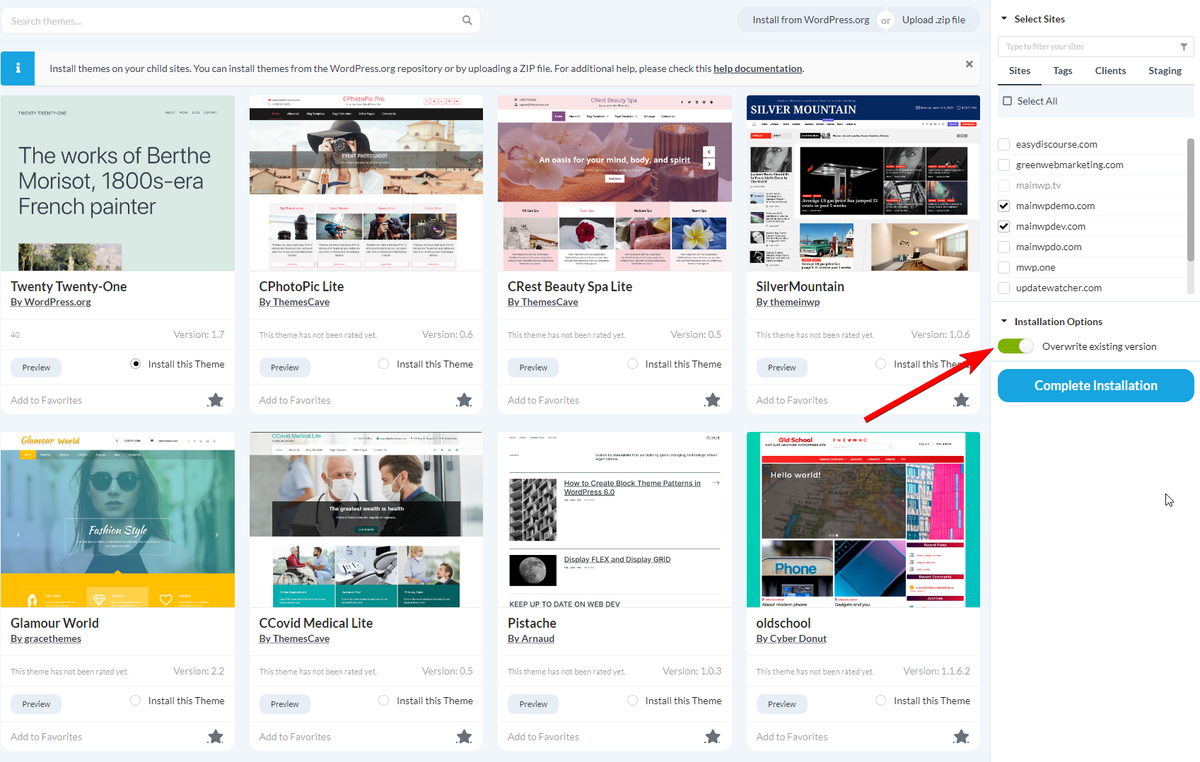Select Install this Theme for CCovid Medical Lite

pyautogui.click(x=384, y=701)
